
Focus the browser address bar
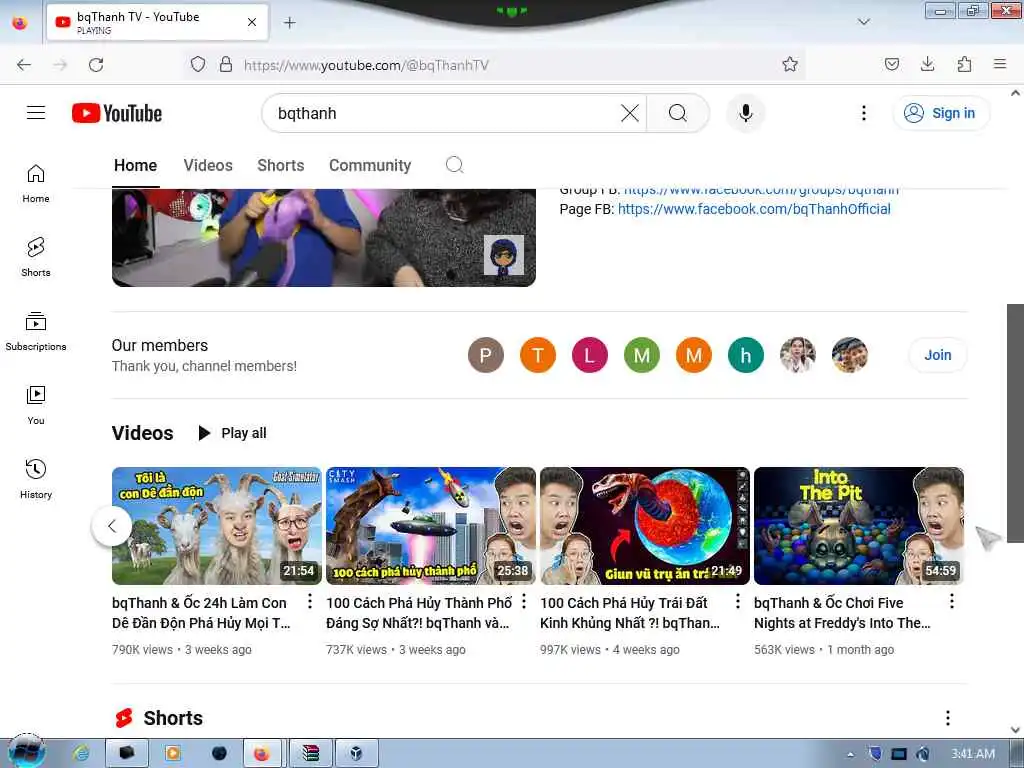click(x=493, y=65)
